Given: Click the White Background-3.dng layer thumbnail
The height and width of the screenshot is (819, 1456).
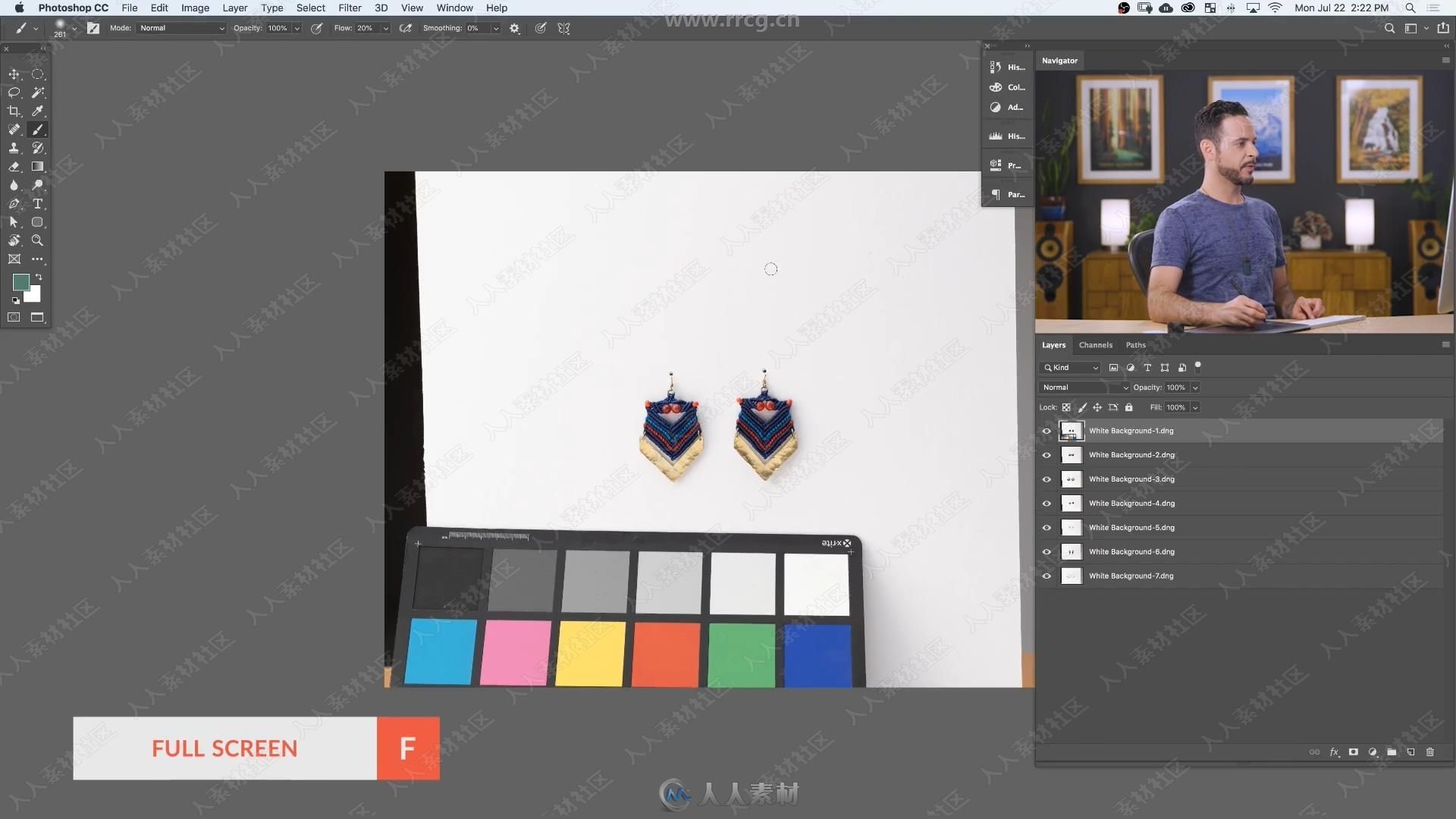Looking at the screenshot, I should coord(1070,478).
